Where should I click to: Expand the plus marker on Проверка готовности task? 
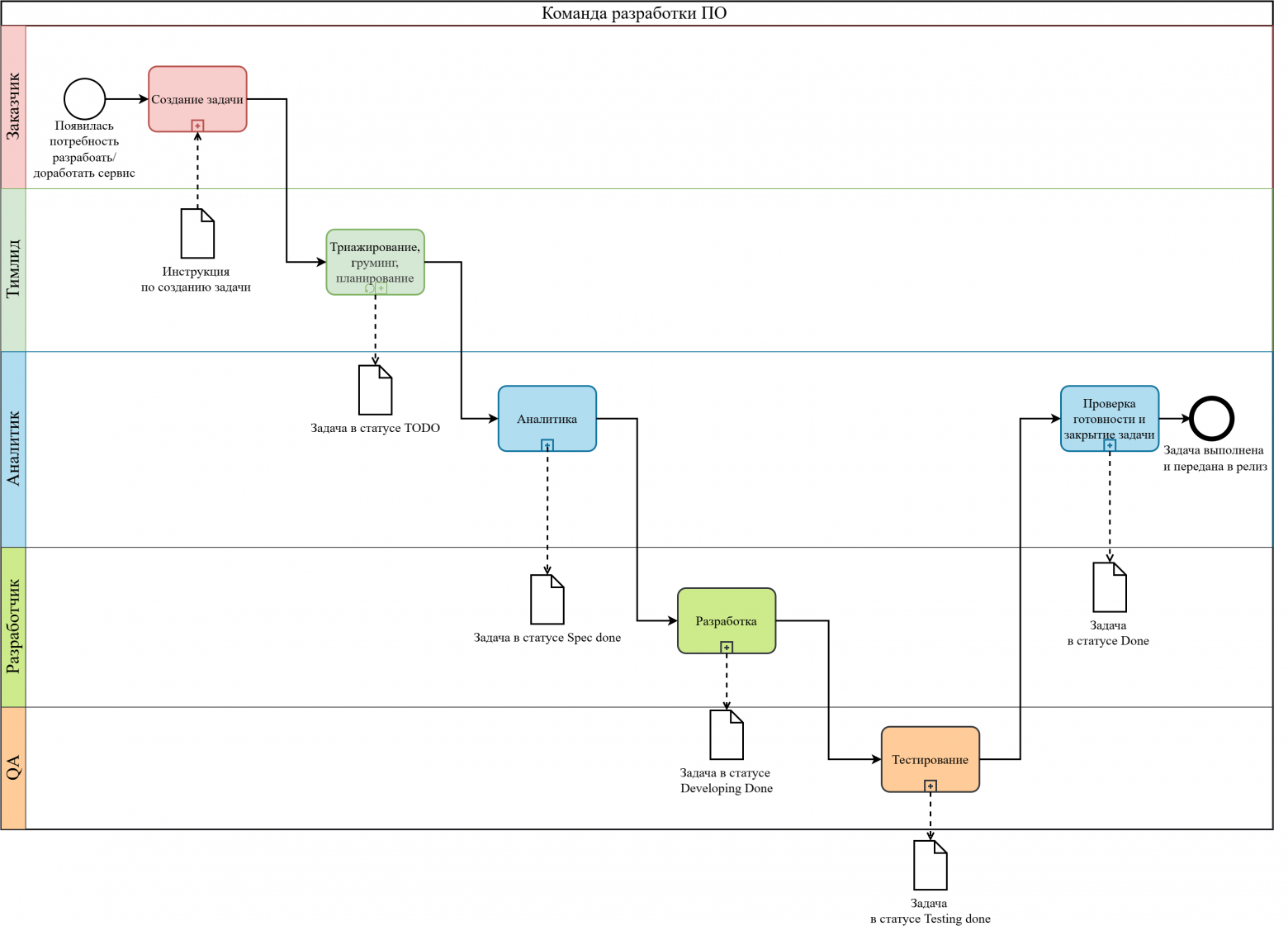coord(1110,445)
